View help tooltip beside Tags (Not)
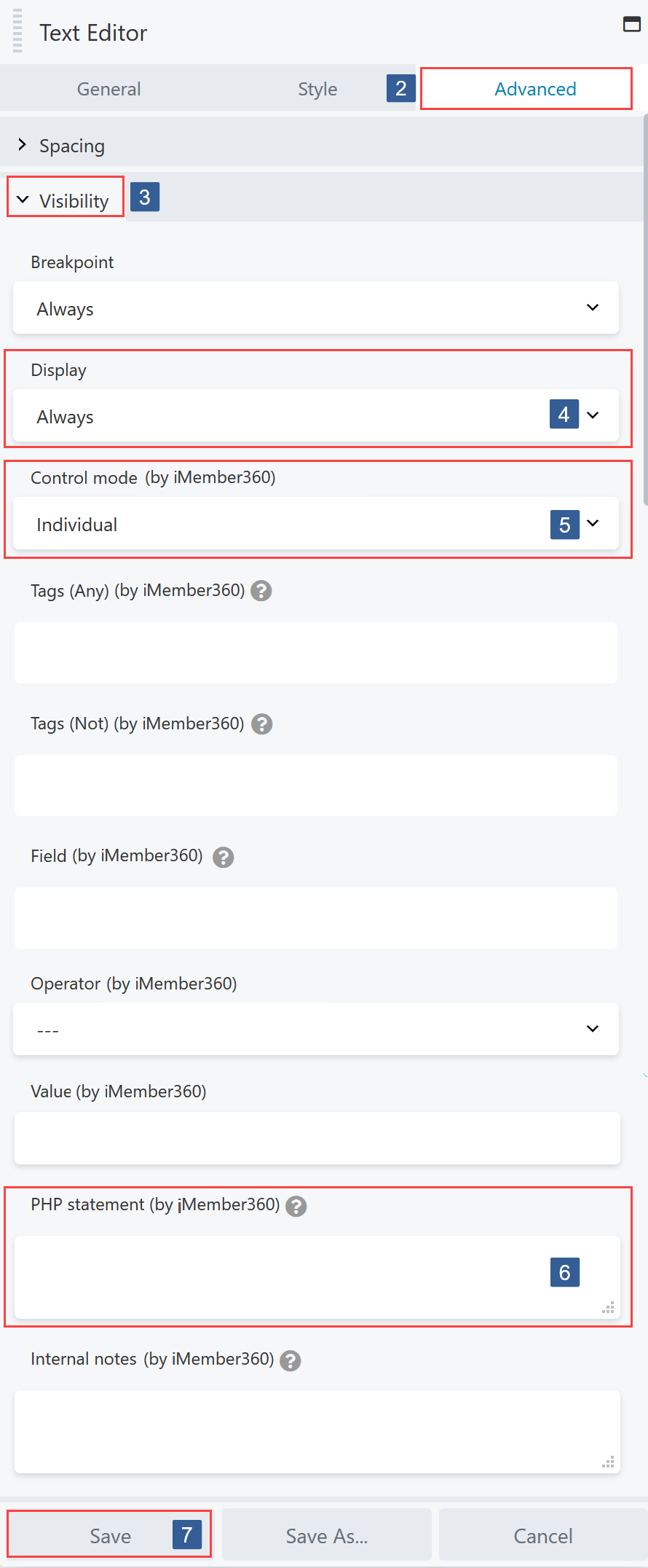The height and width of the screenshot is (1568, 648). coord(261,724)
